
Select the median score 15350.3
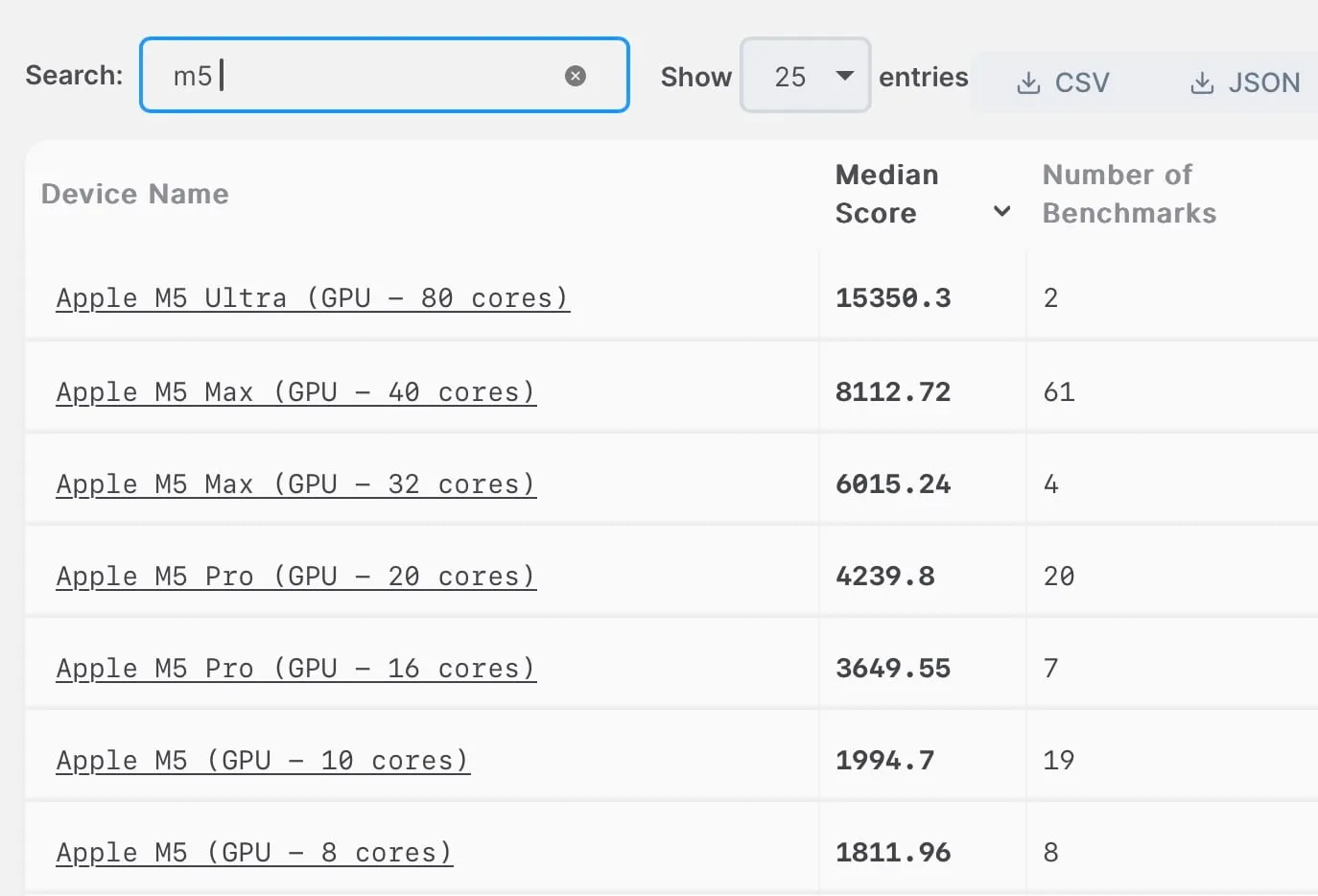893,298
